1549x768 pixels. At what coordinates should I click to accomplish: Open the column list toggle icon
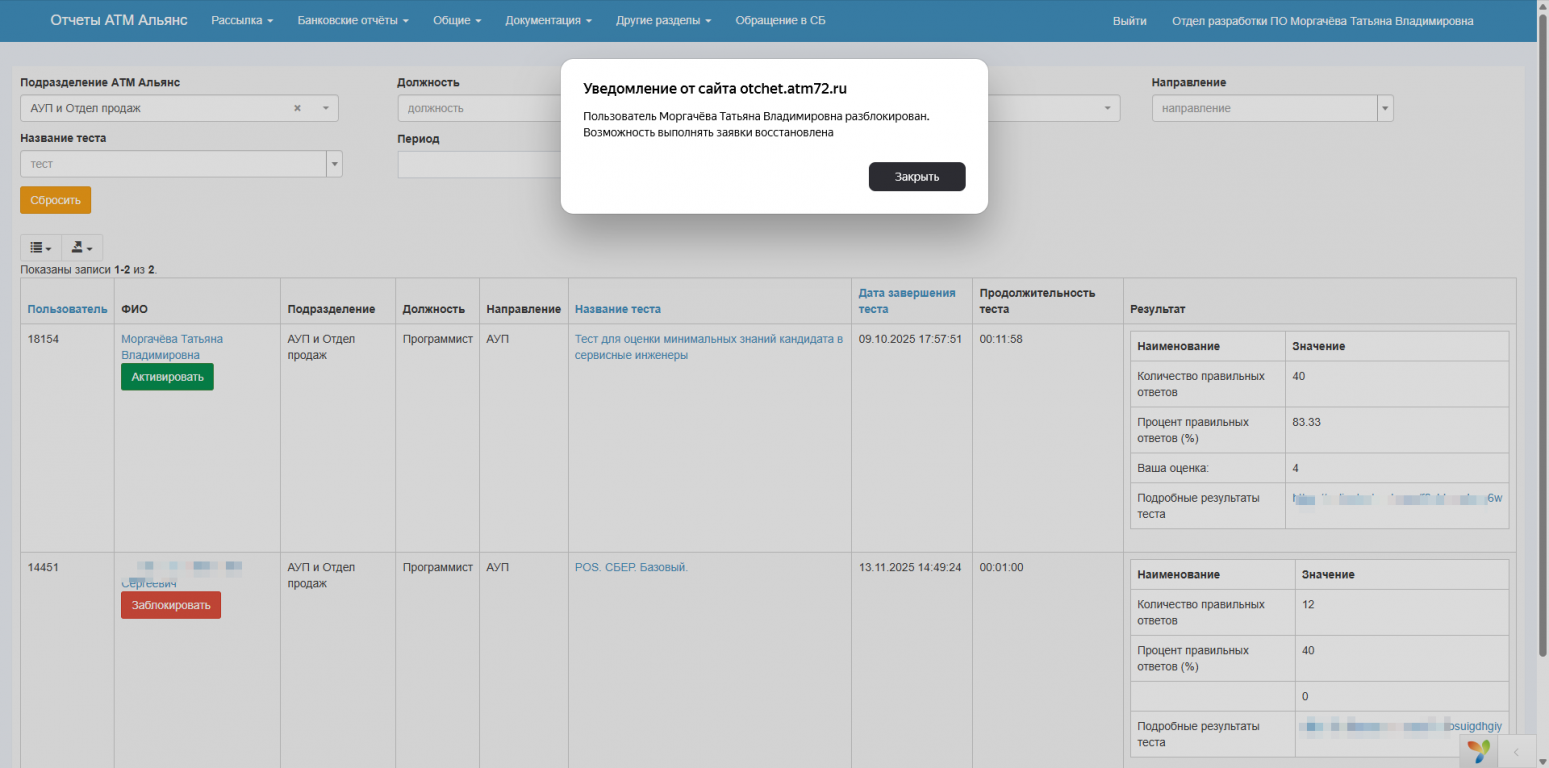41,248
